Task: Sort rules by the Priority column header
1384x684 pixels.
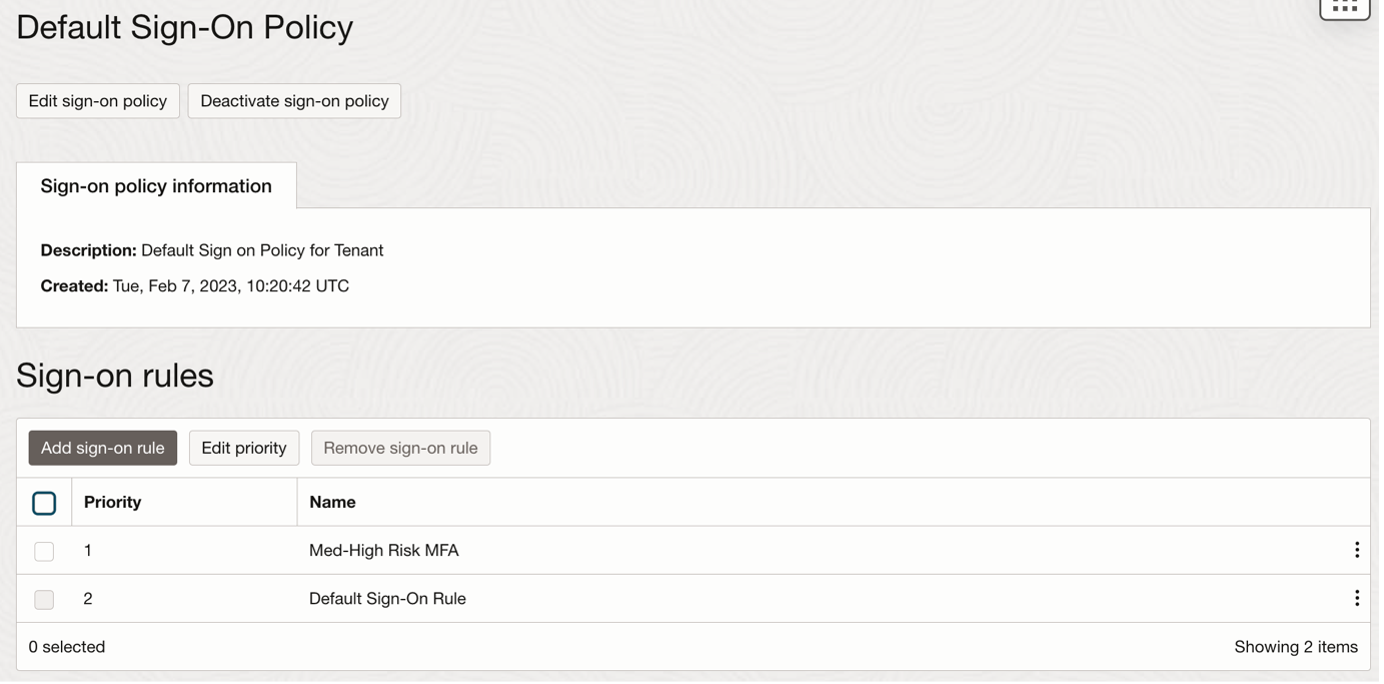Action: click(112, 501)
